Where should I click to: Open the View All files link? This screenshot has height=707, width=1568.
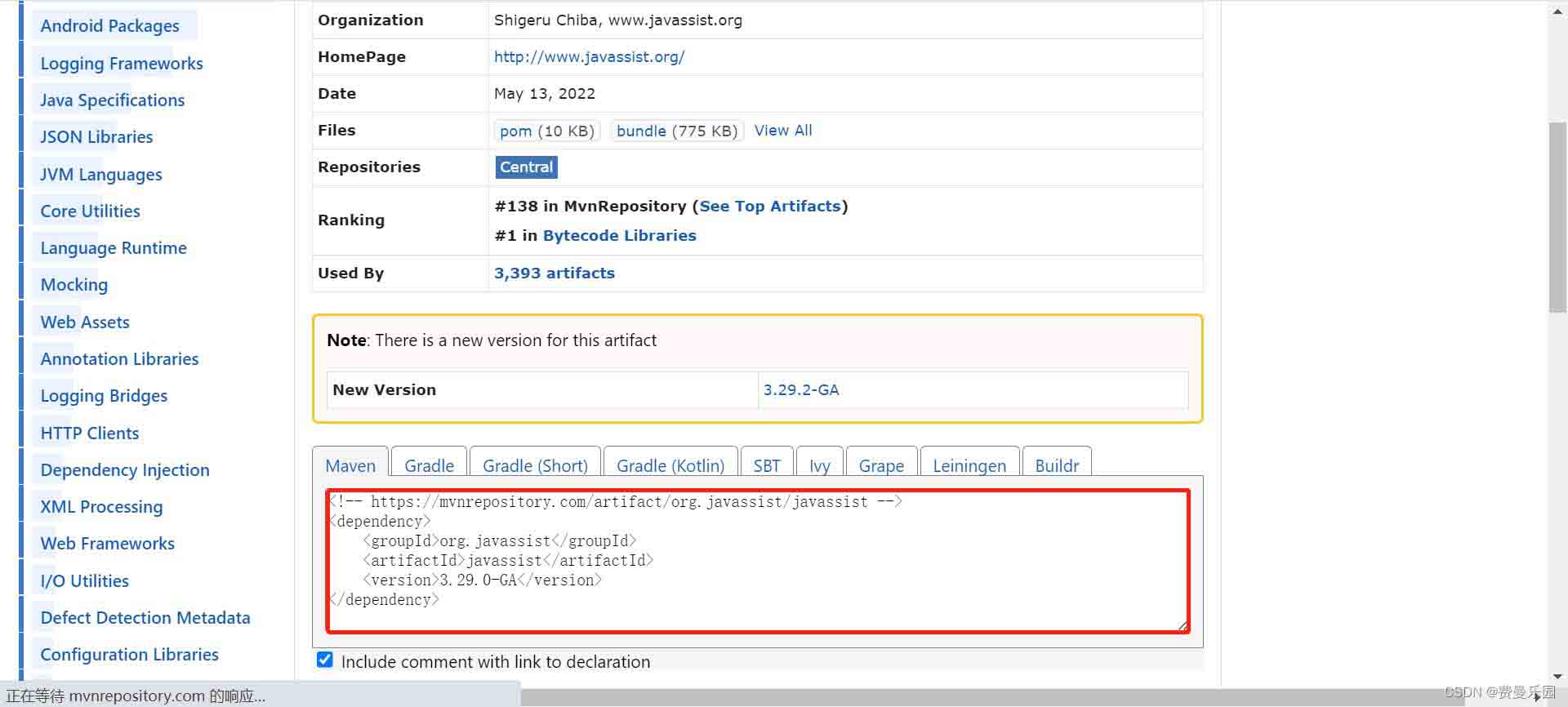click(783, 131)
